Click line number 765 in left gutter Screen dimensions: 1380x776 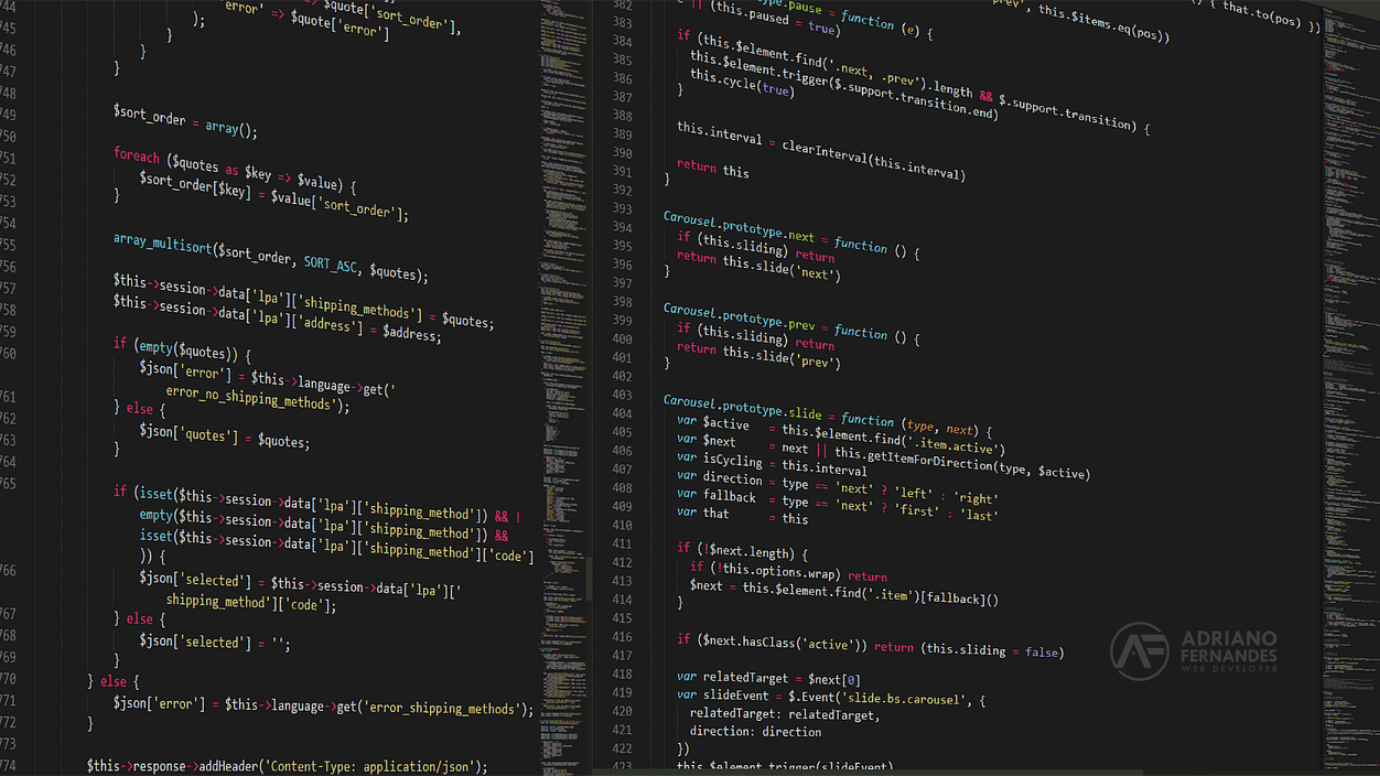(x=8, y=483)
